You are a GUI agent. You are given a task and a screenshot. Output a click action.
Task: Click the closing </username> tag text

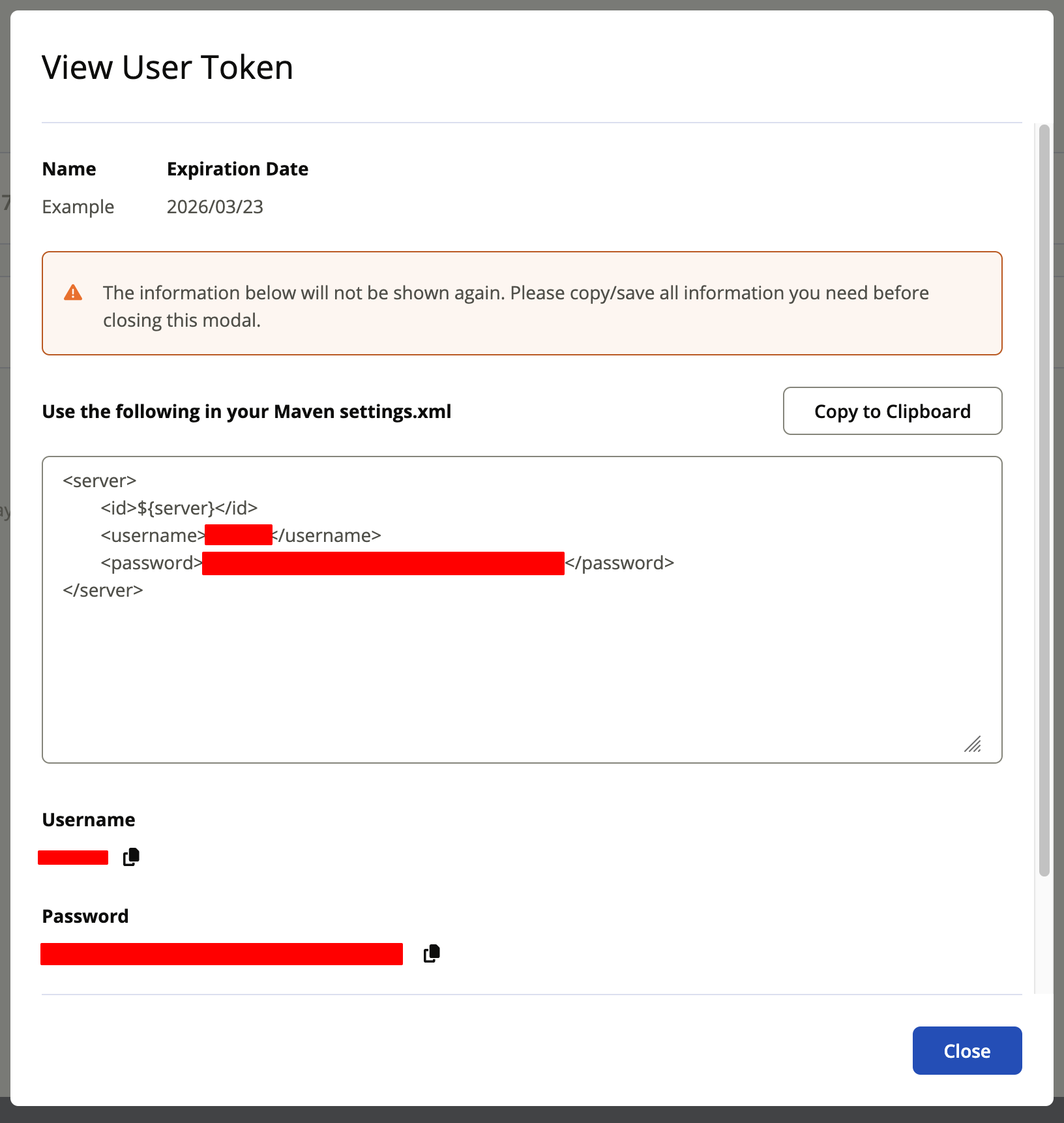coord(327,535)
